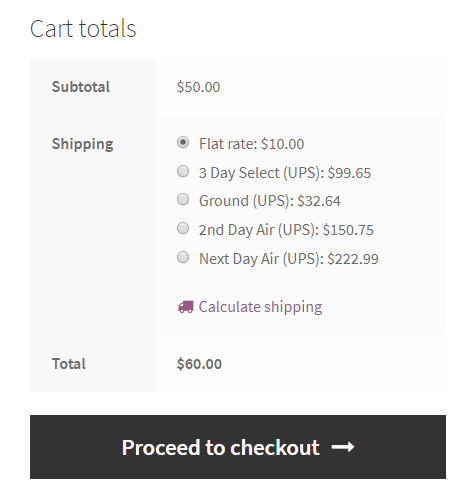Viewport: 475px width, 489px height.
Task: Click the Flat rate: $10.00 label
Action: [251, 144]
